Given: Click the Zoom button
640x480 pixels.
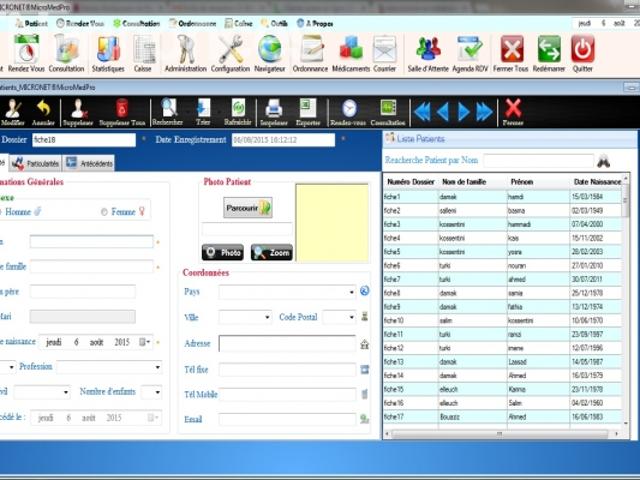Looking at the screenshot, I should [x=271, y=253].
